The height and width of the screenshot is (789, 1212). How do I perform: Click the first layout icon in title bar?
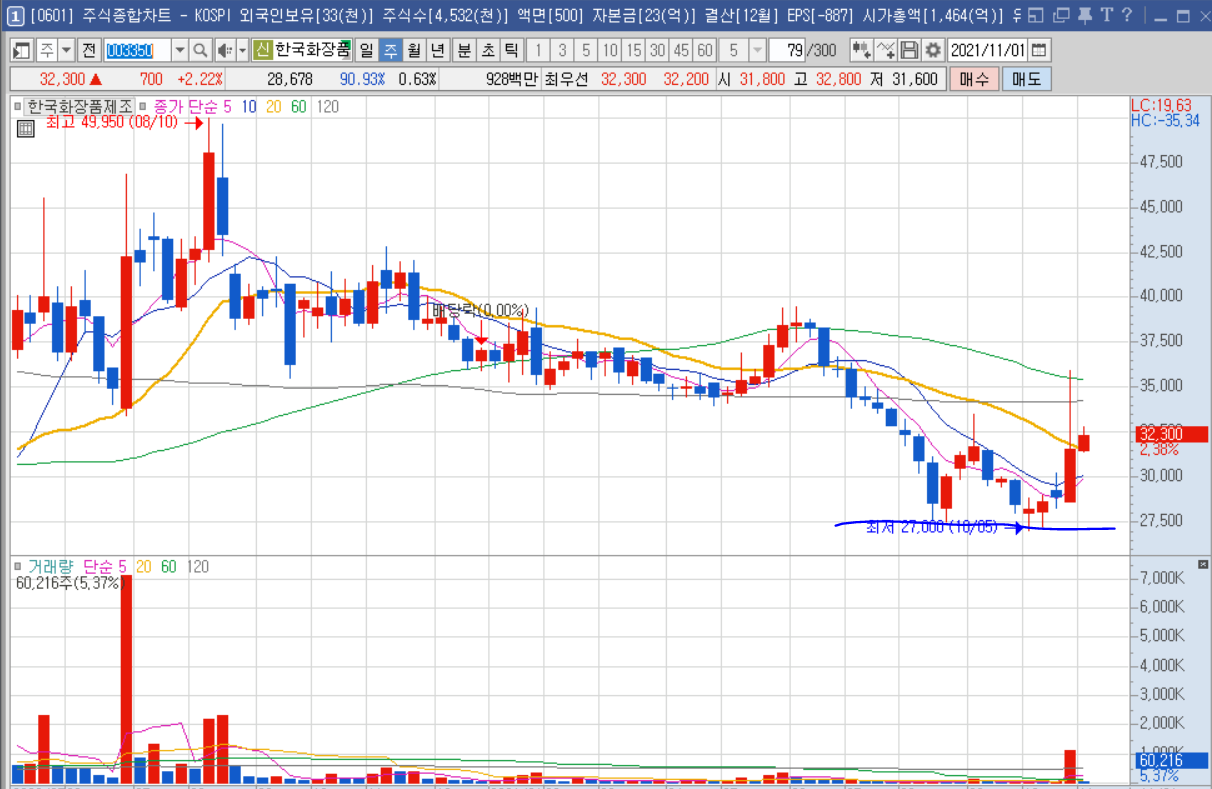[1036, 16]
